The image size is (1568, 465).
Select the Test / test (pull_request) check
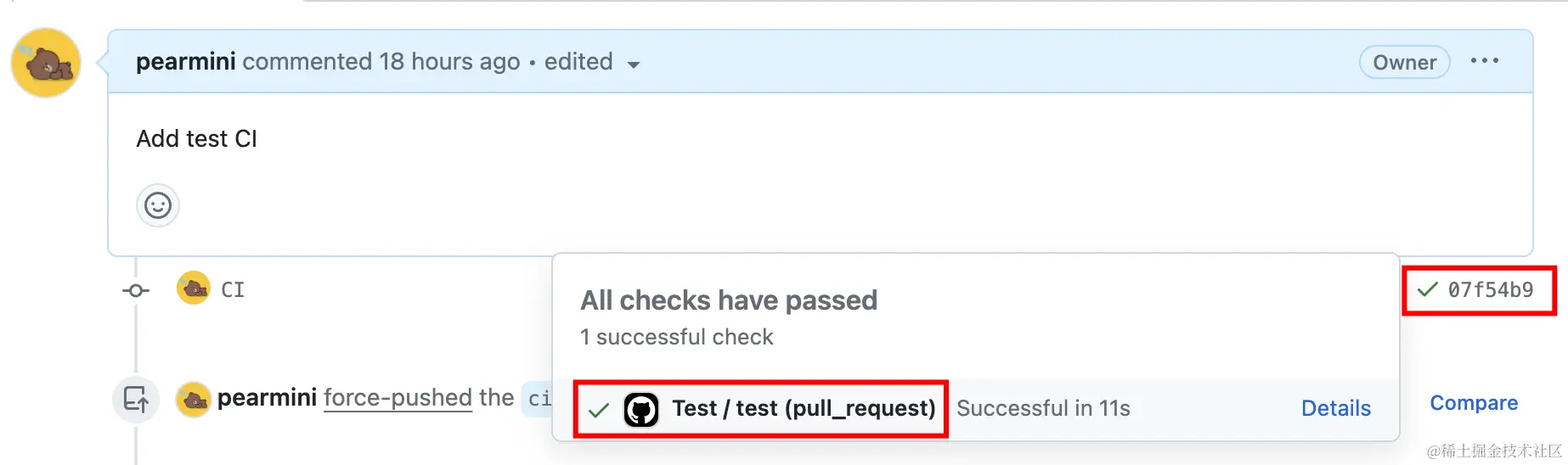pos(803,409)
